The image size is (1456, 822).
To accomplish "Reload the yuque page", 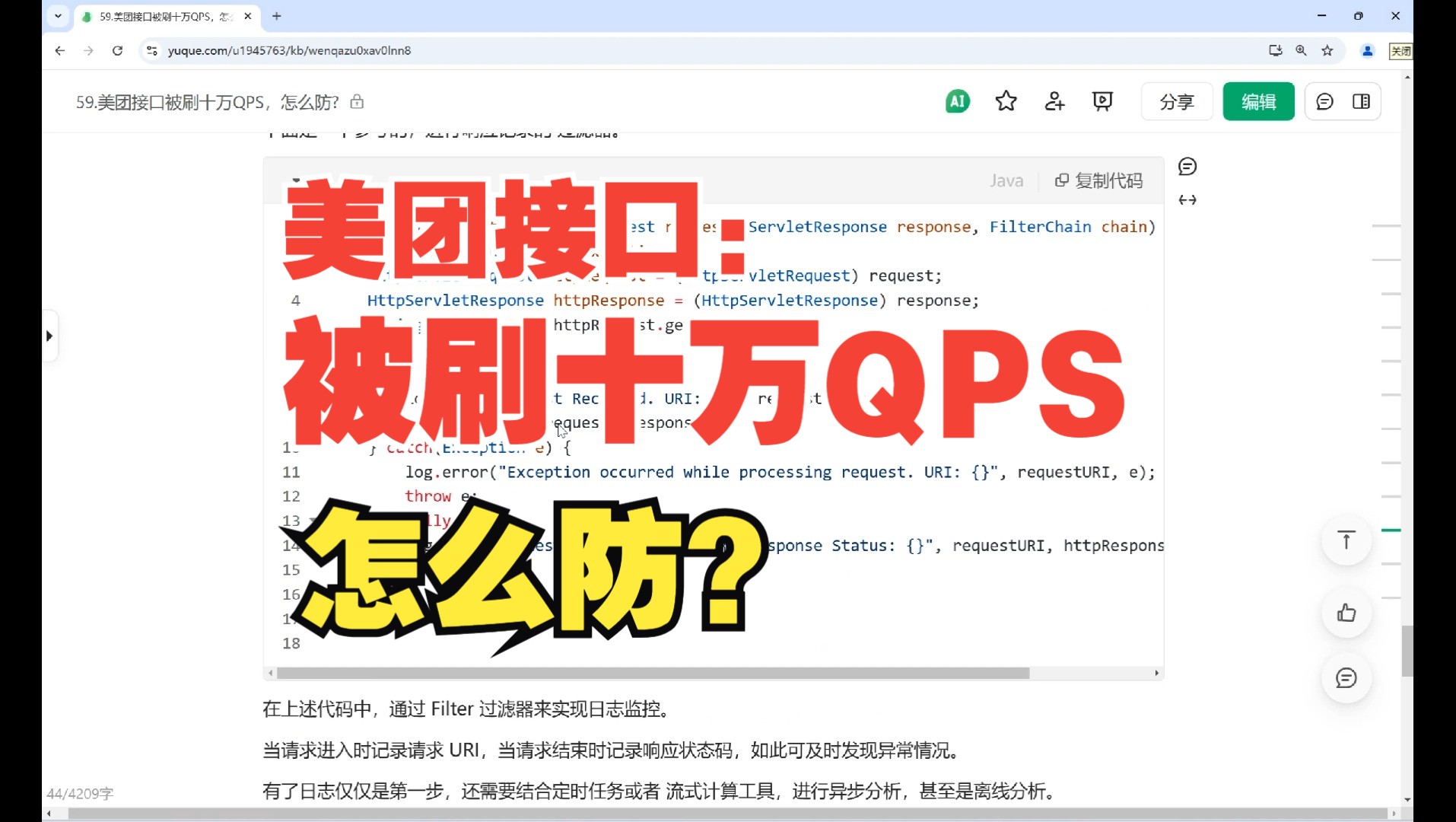I will (x=117, y=50).
